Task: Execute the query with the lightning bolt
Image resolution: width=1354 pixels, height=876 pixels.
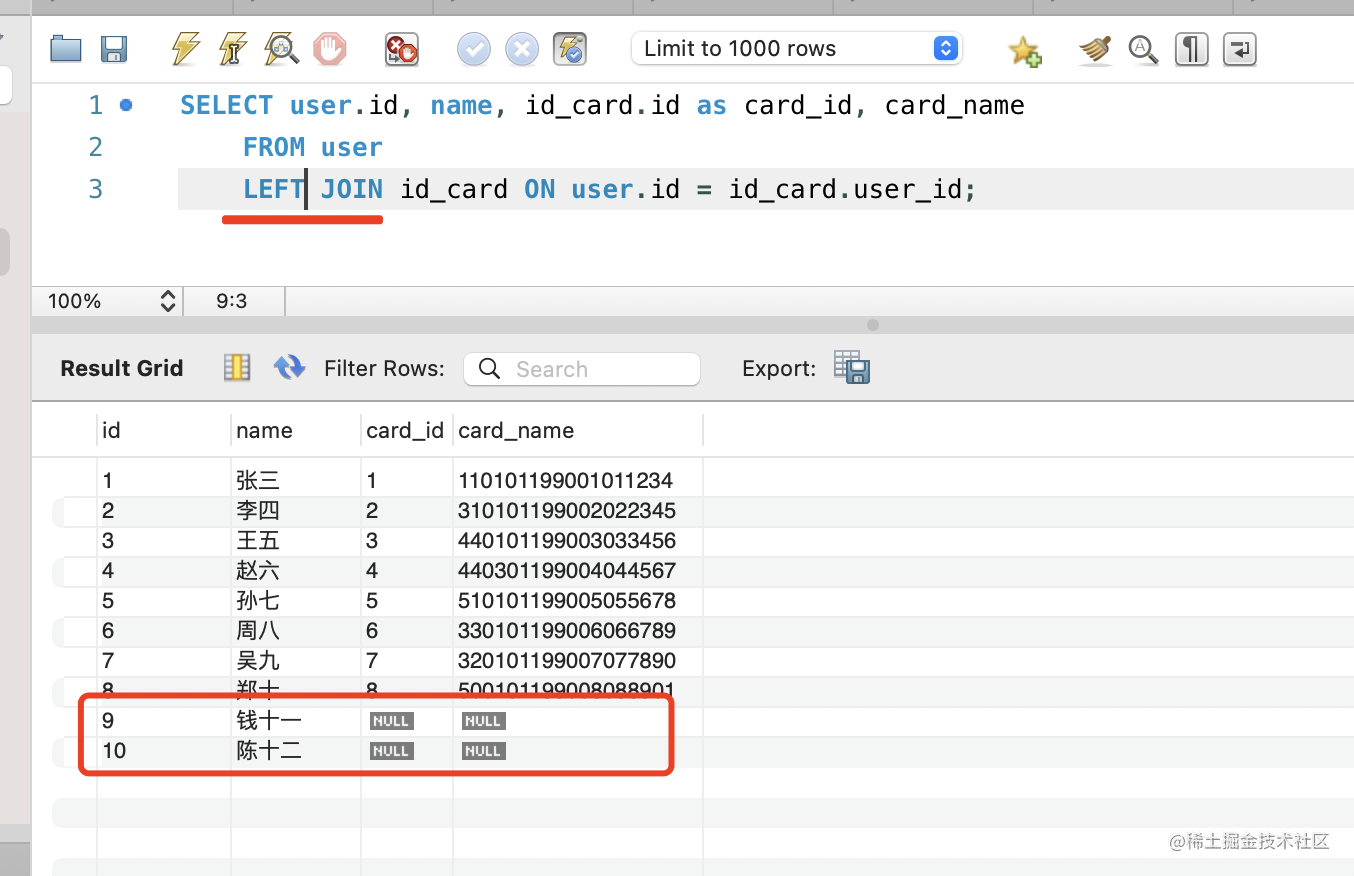Action: click(x=185, y=49)
